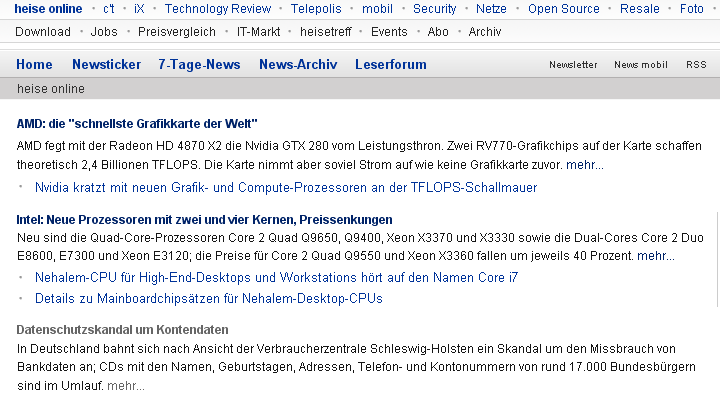This screenshot has width=720, height=407.
Task: Go to the Security section
Action: (x=434, y=9)
